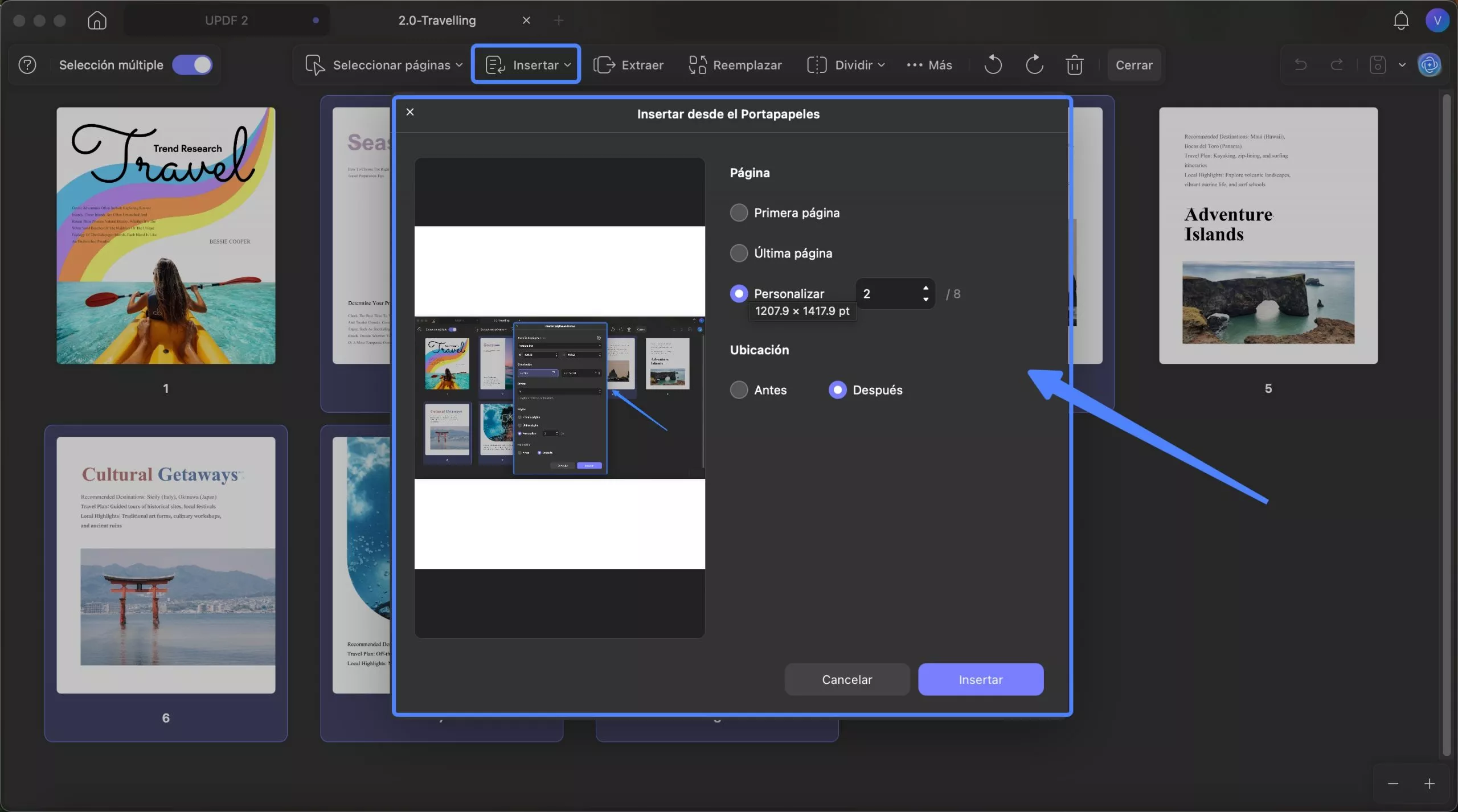Select the Primera página radio button
1458x812 pixels.
point(739,212)
